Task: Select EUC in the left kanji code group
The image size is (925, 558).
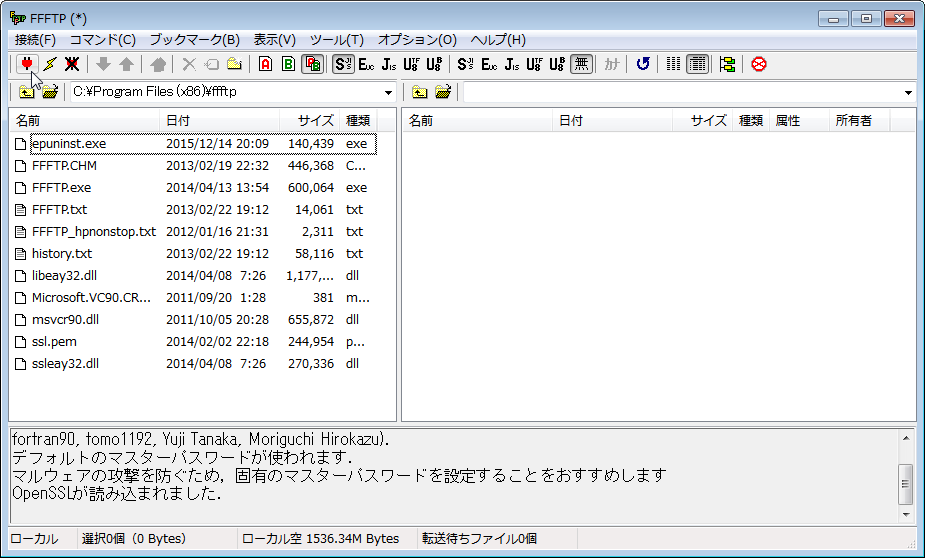Action: pos(366,64)
